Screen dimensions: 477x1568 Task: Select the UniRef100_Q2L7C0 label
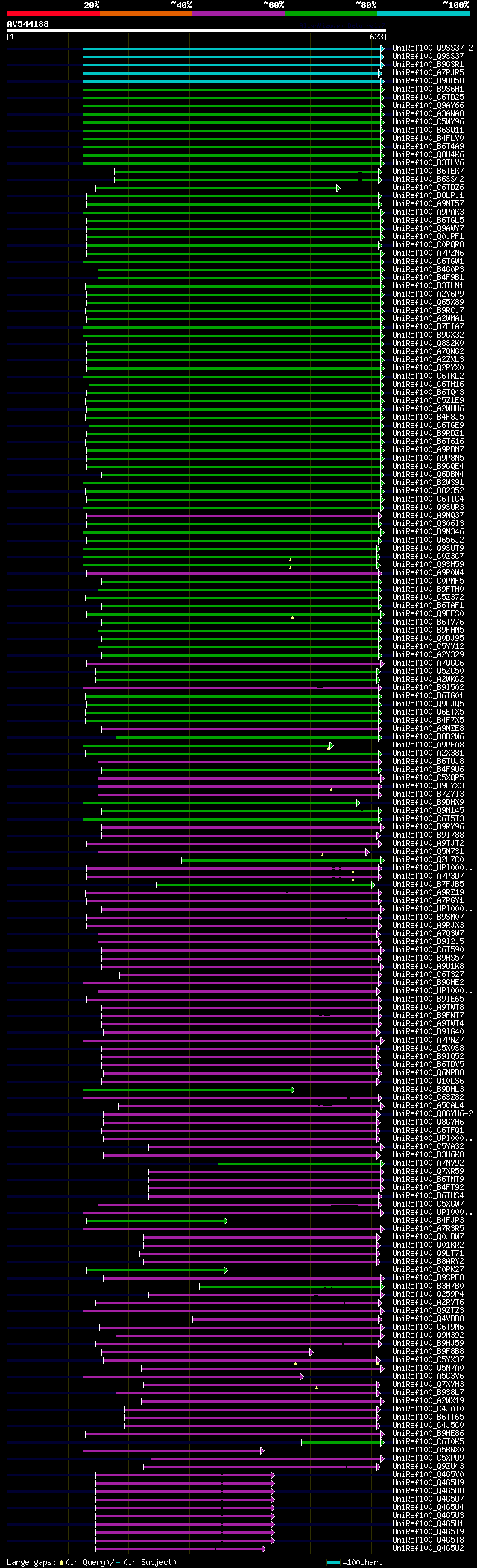pos(428,859)
